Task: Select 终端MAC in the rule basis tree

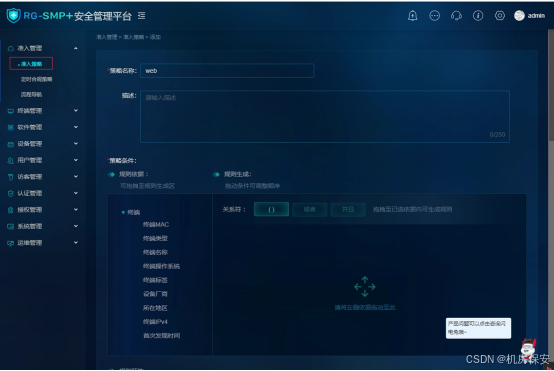Action: [156, 224]
